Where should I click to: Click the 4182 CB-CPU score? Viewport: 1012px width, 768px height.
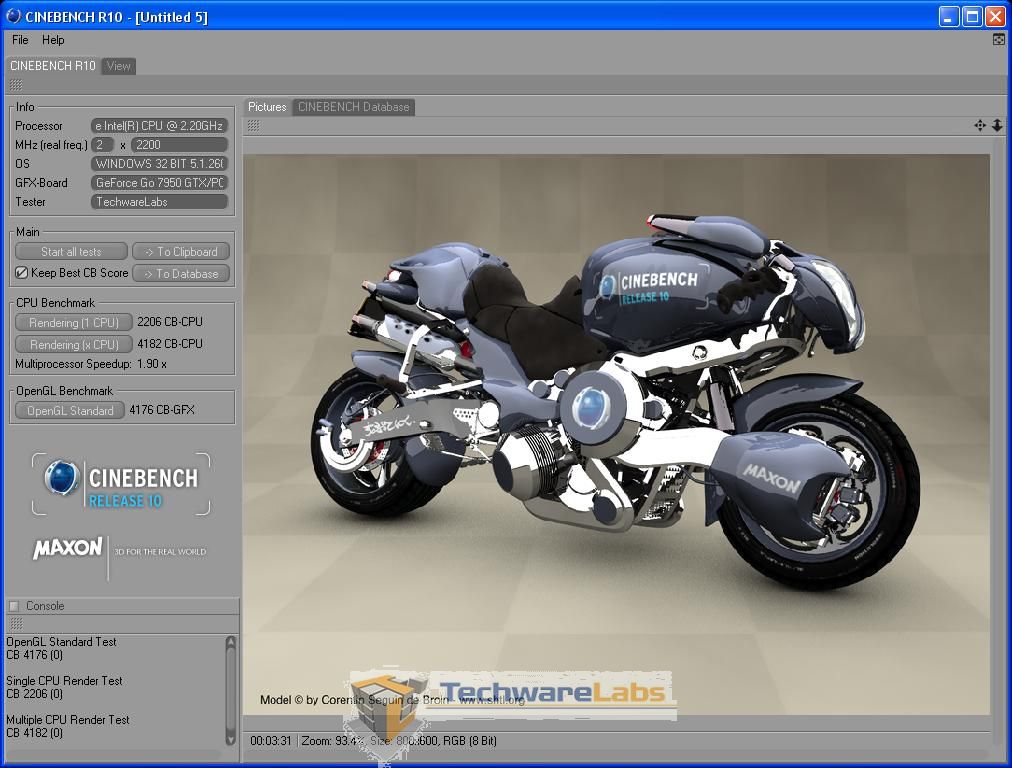pyautogui.click(x=170, y=343)
